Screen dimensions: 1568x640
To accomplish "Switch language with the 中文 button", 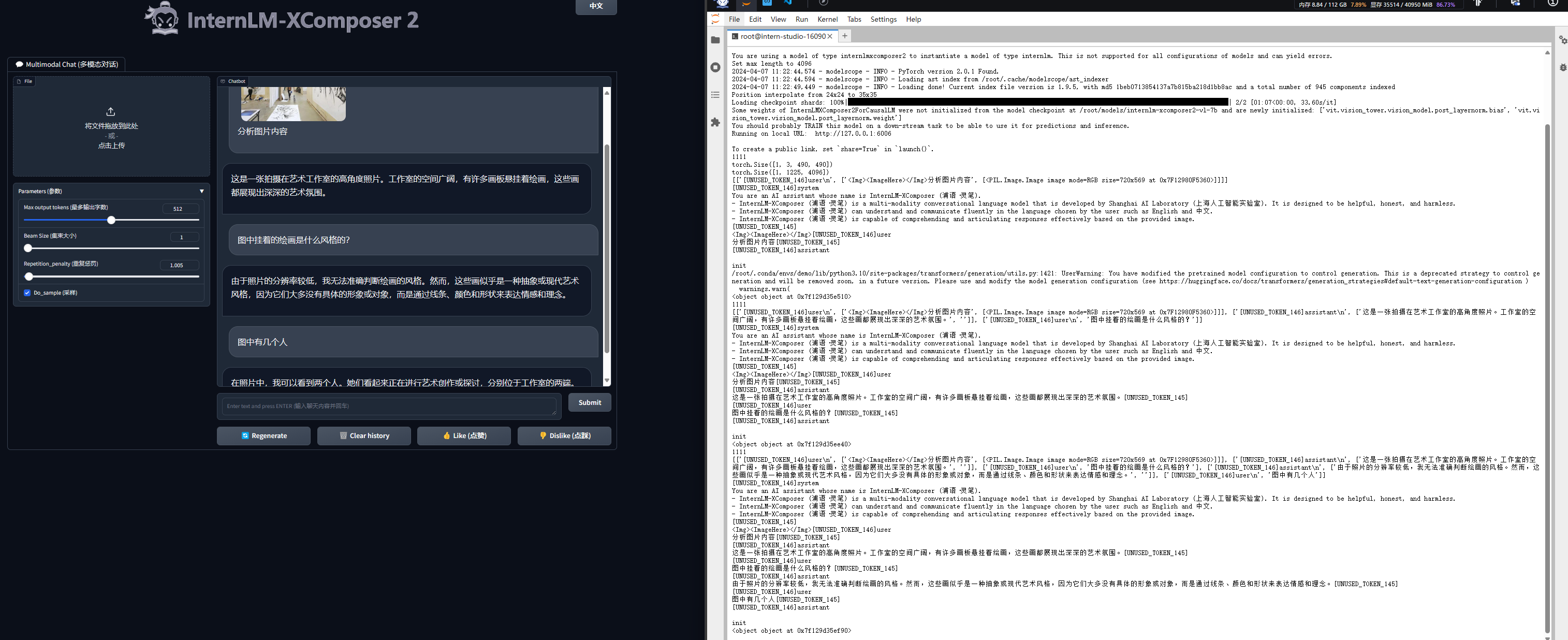I will [596, 6].
